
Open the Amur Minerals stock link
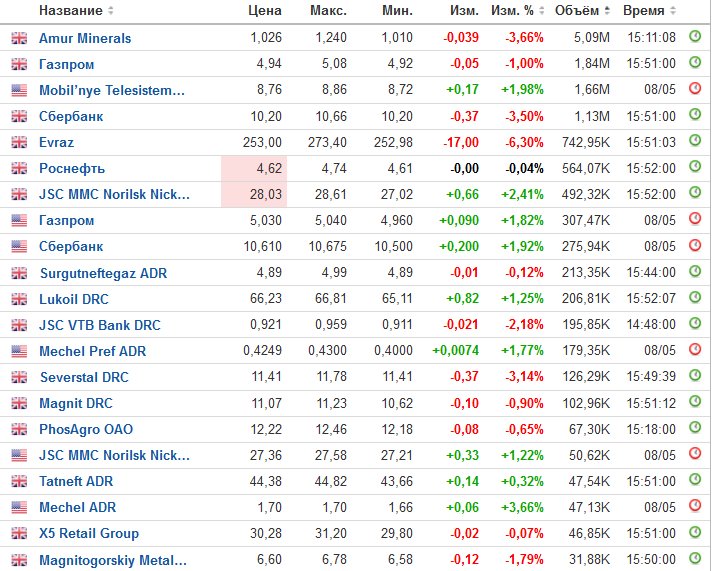click(x=85, y=38)
